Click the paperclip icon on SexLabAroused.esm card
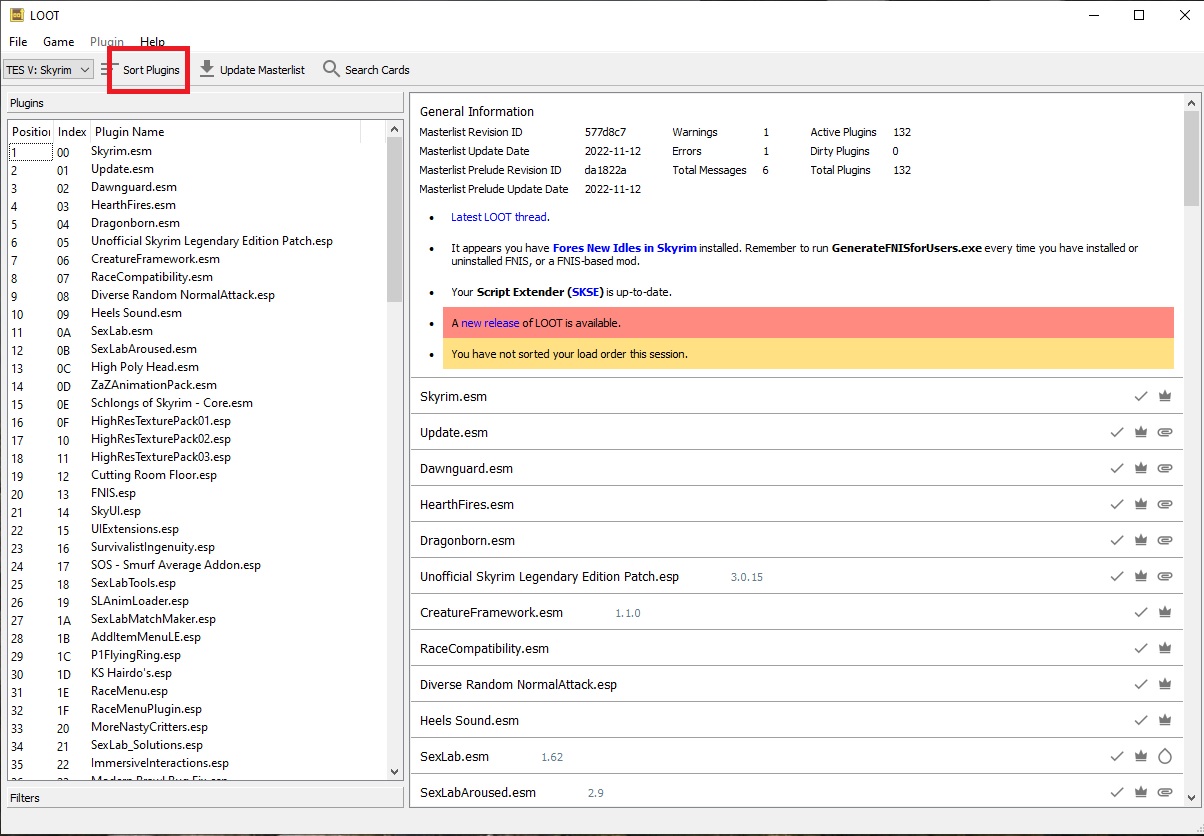 [x=1164, y=793]
